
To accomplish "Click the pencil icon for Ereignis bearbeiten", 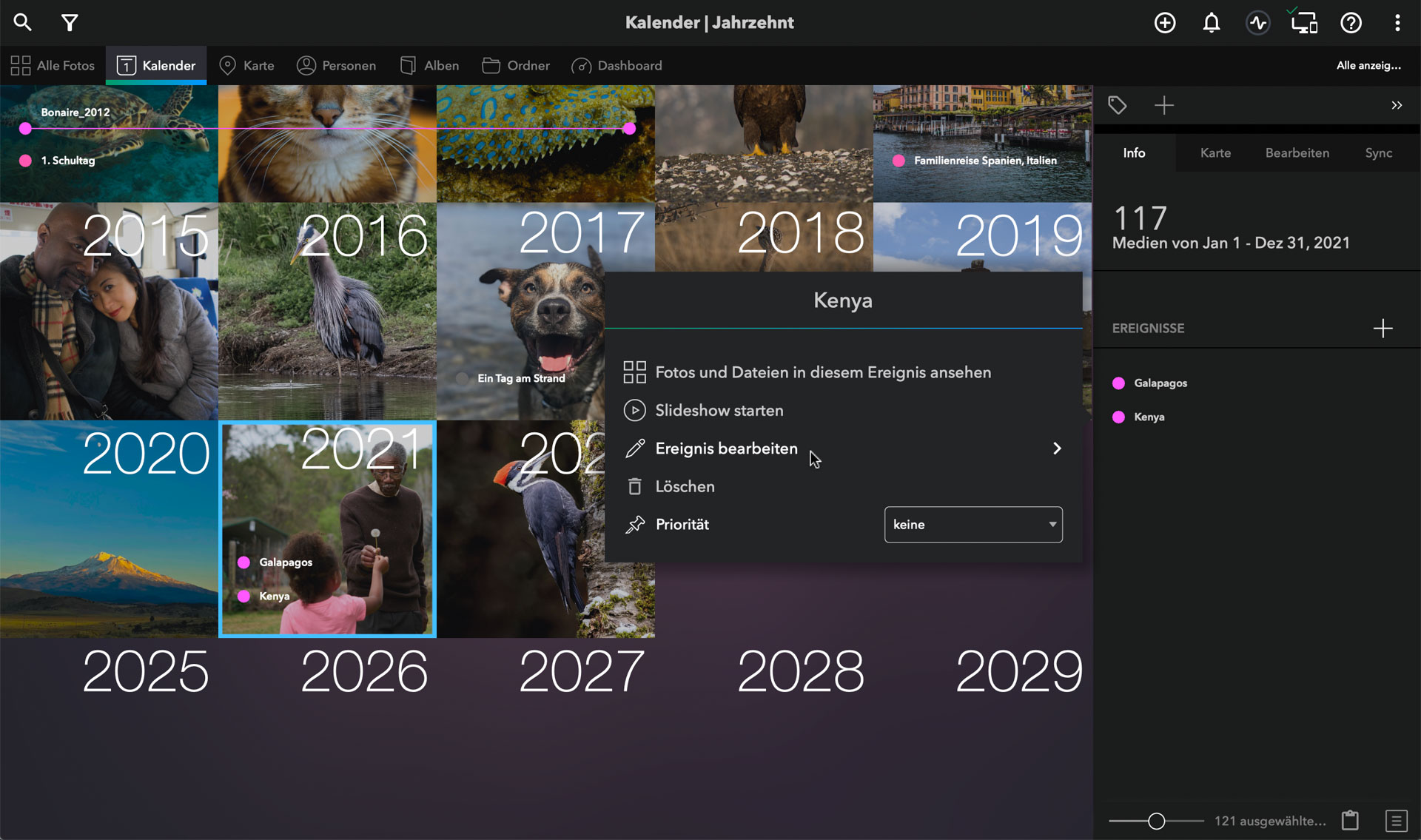I will point(634,448).
